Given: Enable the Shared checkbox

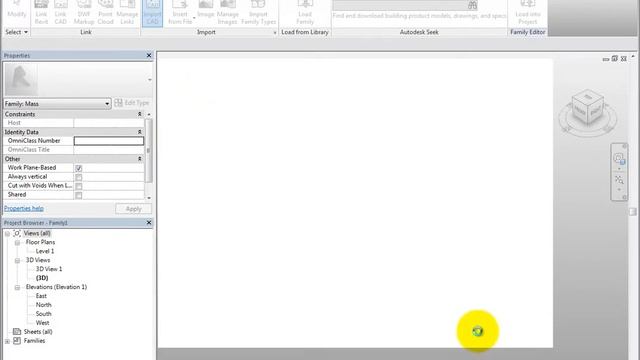Looking at the screenshot, I should [78, 196].
